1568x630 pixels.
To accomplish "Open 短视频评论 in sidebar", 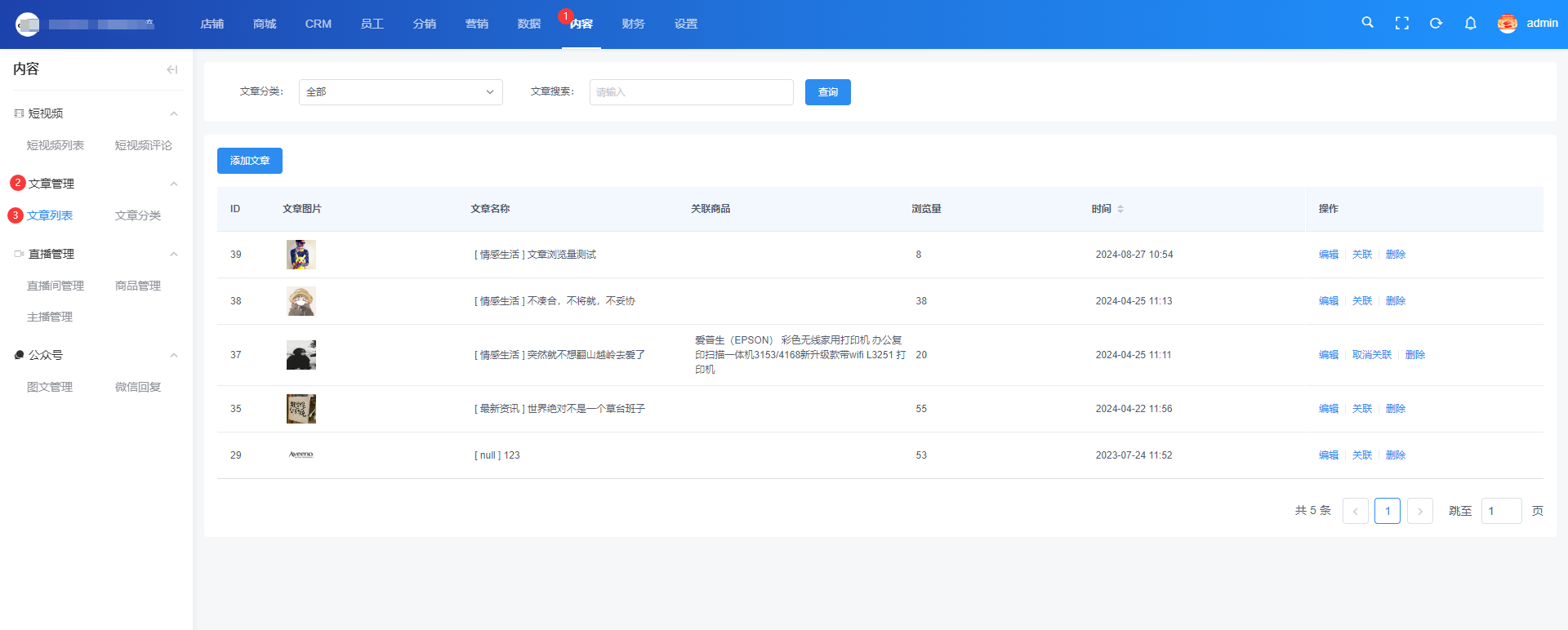I will pyautogui.click(x=144, y=145).
